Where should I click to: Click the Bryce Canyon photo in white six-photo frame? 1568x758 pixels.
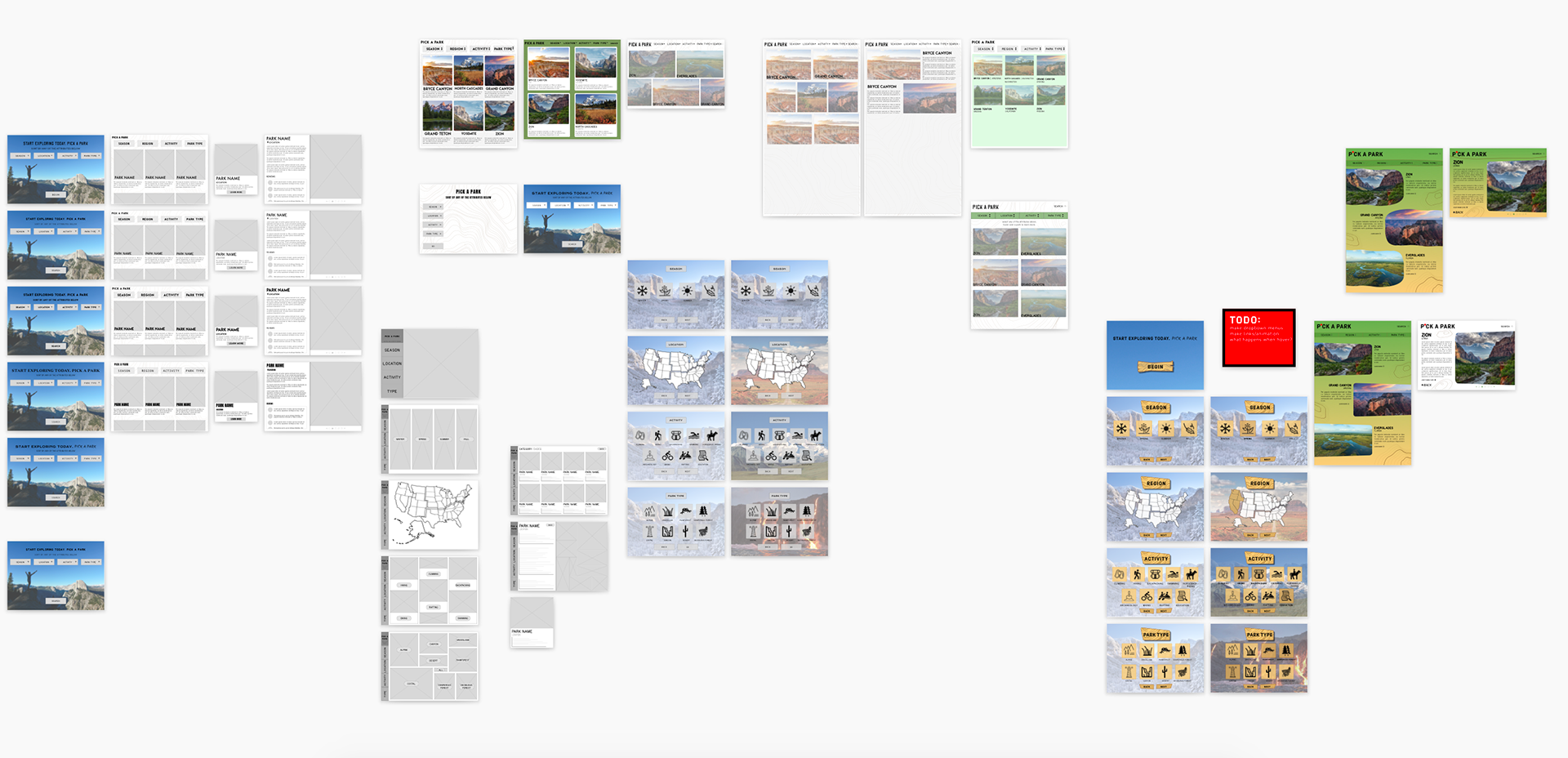click(438, 71)
